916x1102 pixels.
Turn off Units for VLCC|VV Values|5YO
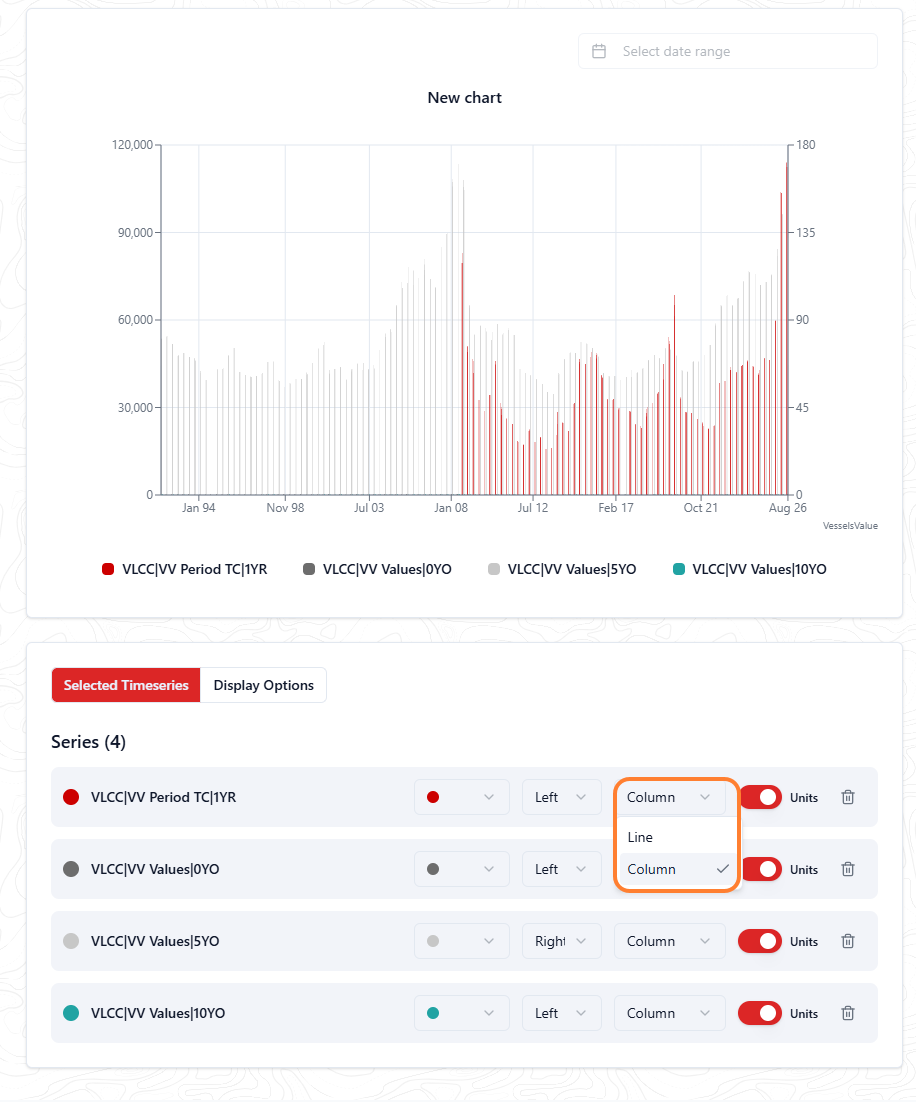tap(760, 941)
